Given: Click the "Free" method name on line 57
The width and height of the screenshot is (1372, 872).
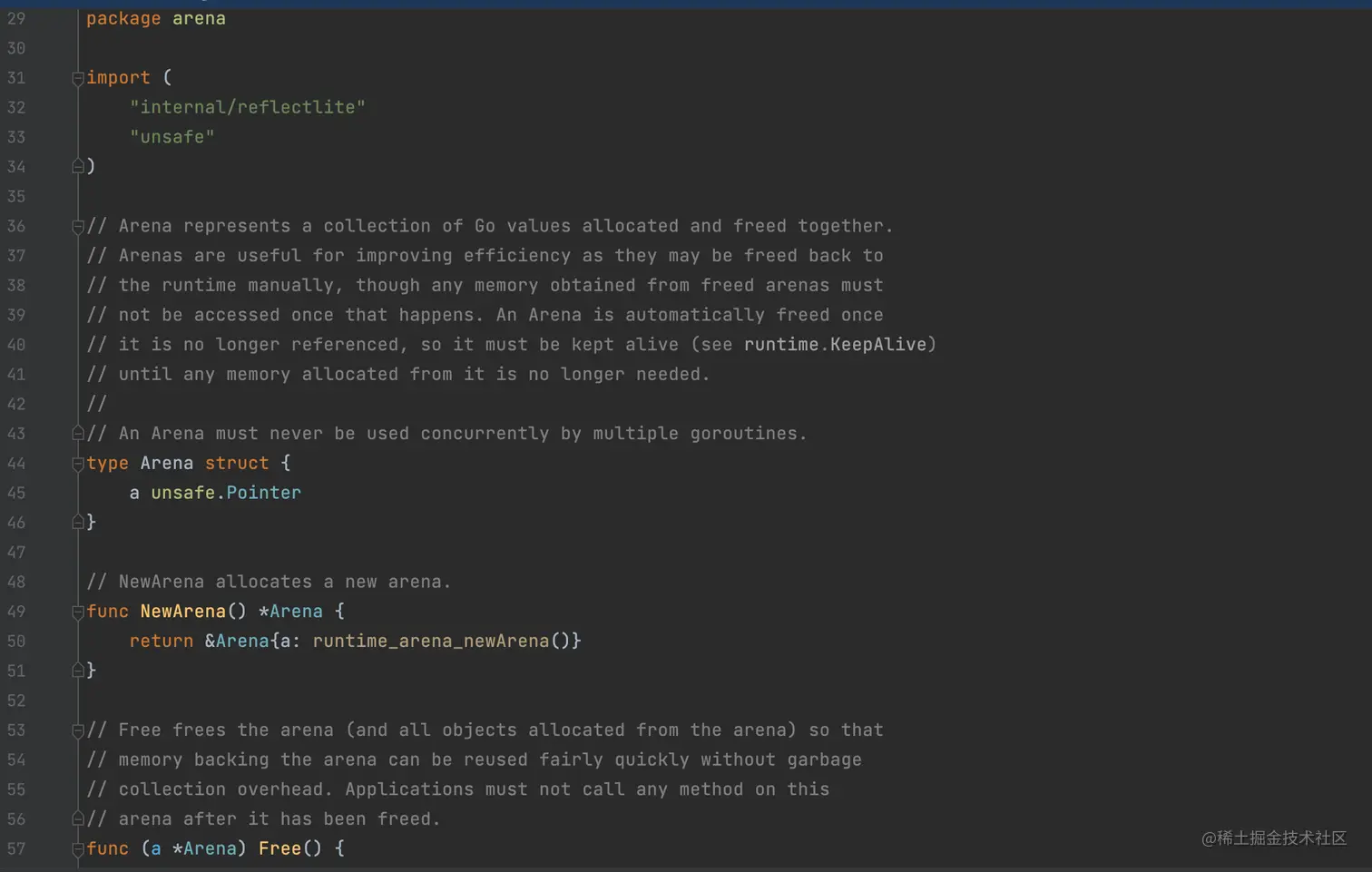Looking at the screenshot, I should [279, 848].
